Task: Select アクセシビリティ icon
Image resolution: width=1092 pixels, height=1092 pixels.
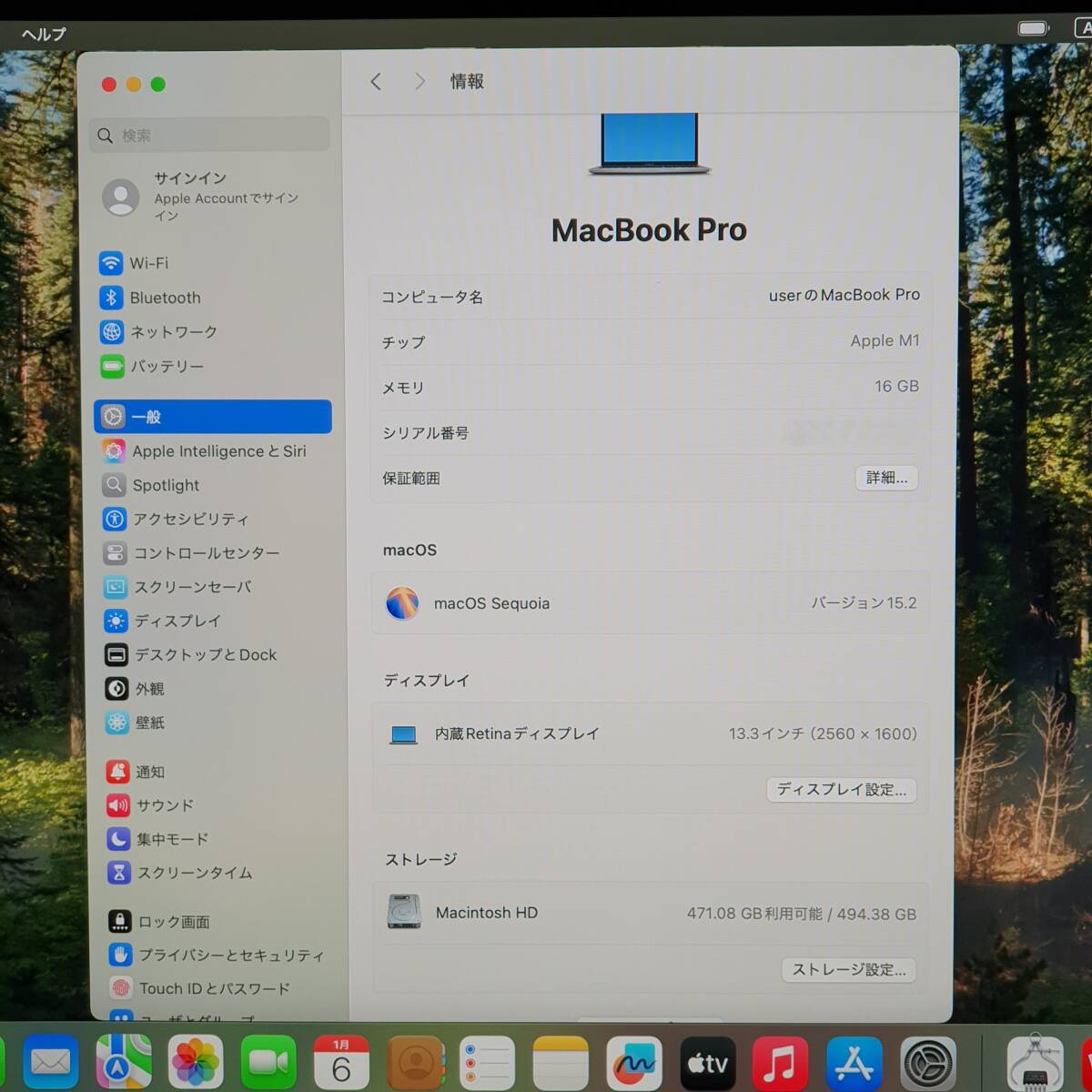Action: [x=115, y=520]
